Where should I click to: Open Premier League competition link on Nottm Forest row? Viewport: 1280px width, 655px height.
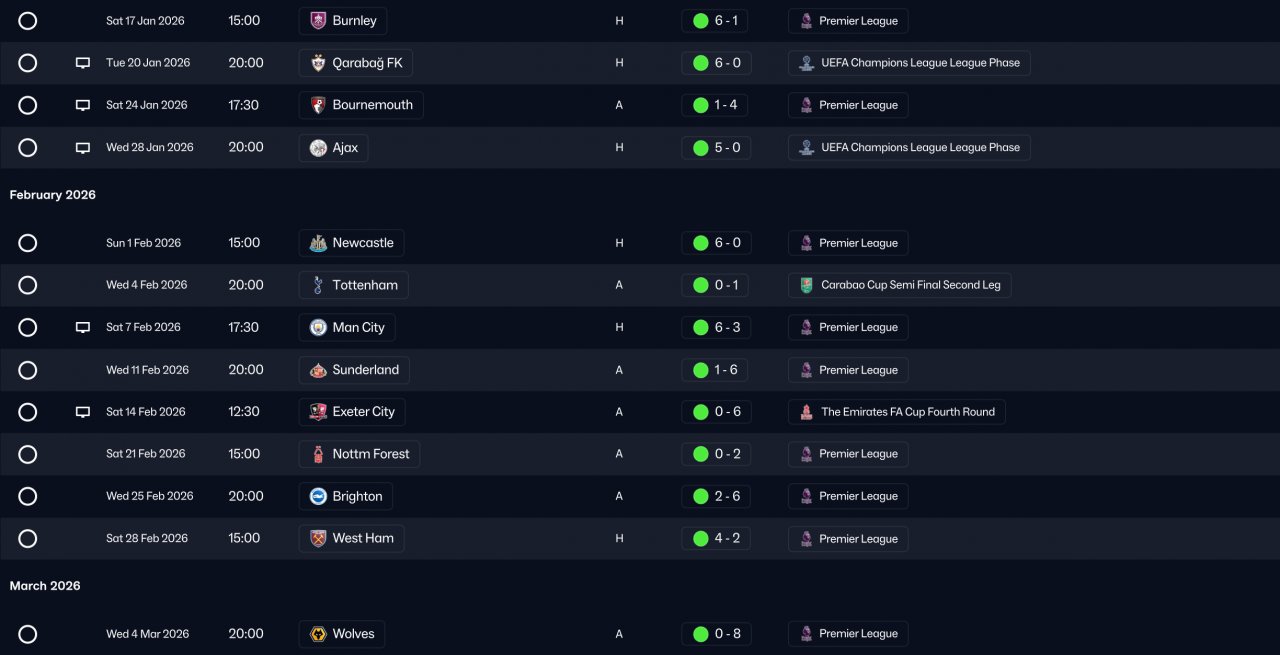point(848,454)
